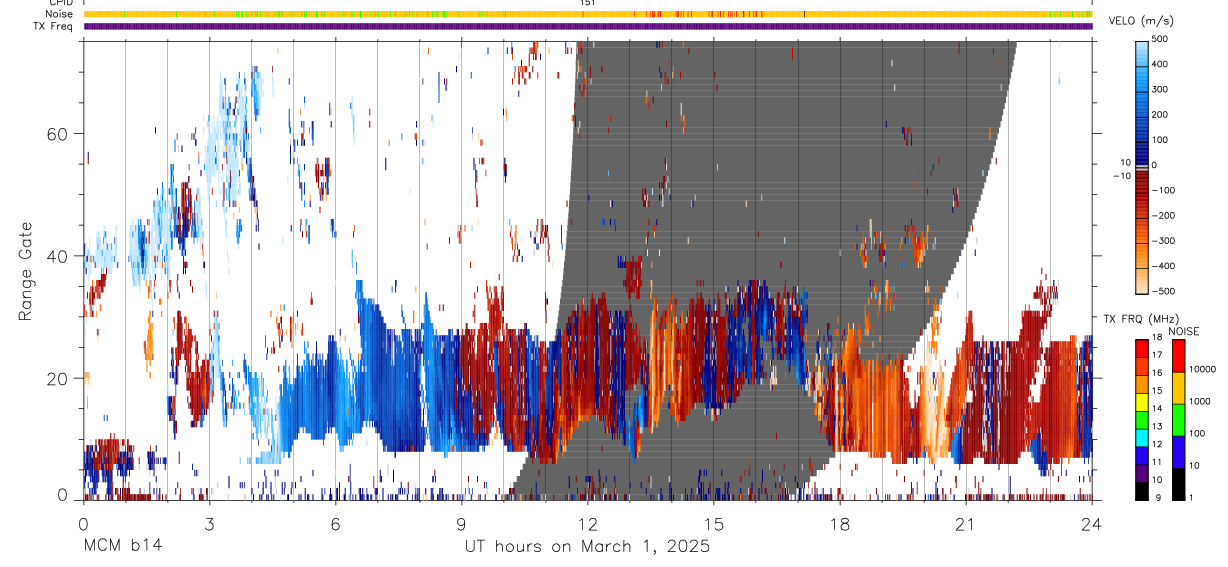Screen dimensions: 1228x567
Task: Click the black 9–10 MHz swatch in TX FRQ legend
Action: (1142, 490)
